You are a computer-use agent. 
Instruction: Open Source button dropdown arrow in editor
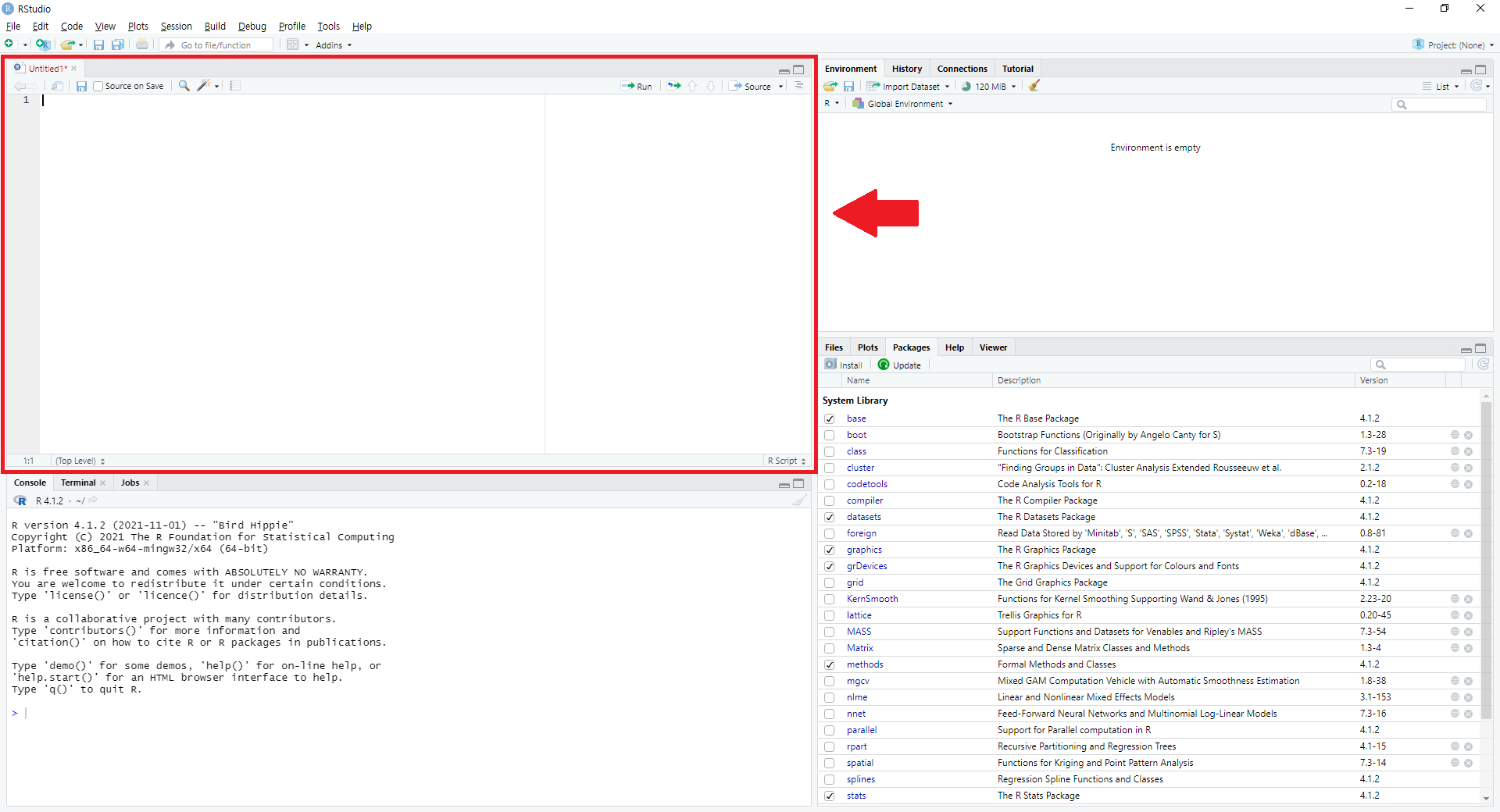click(x=780, y=87)
